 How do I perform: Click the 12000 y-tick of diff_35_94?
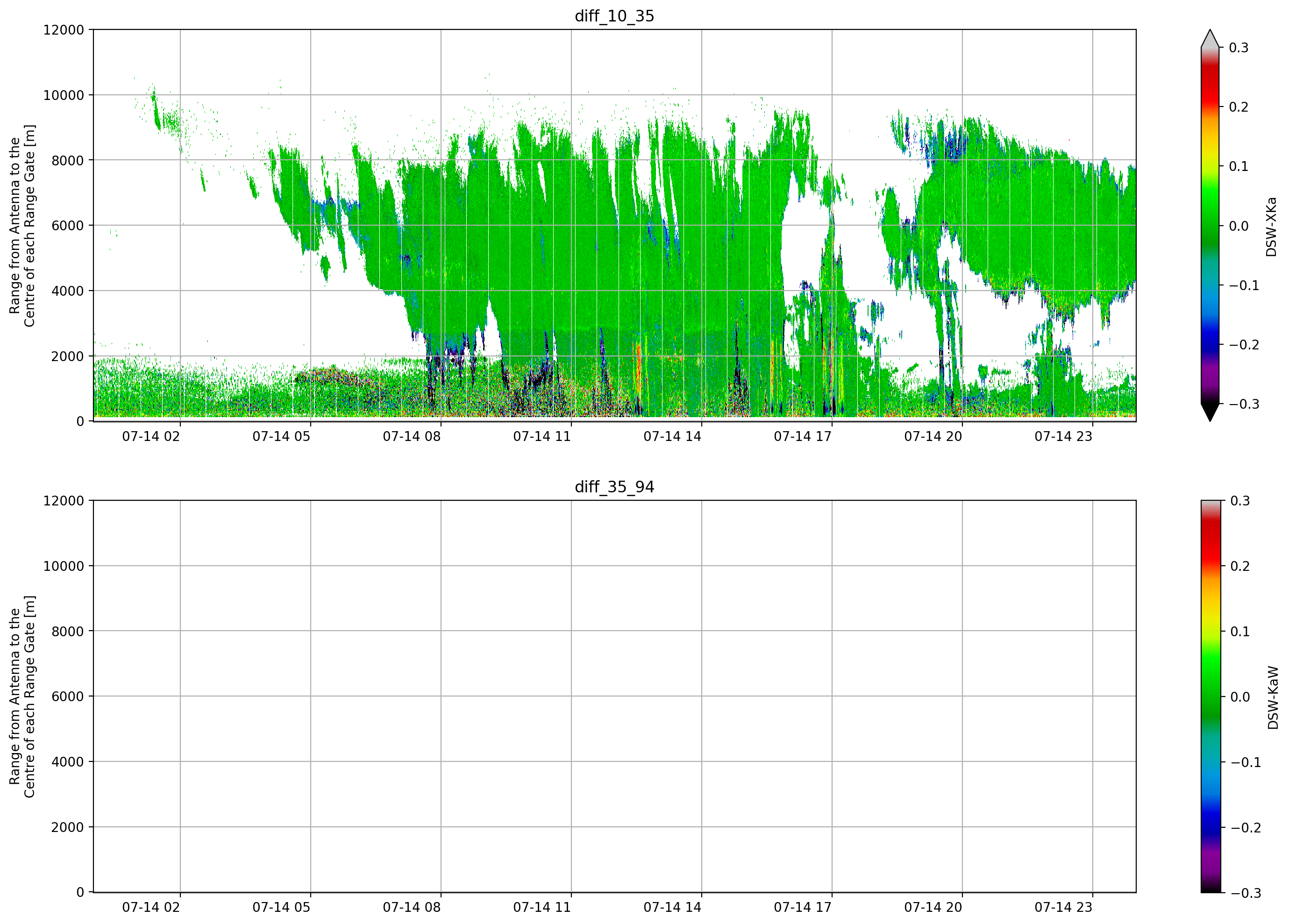click(64, 501)
